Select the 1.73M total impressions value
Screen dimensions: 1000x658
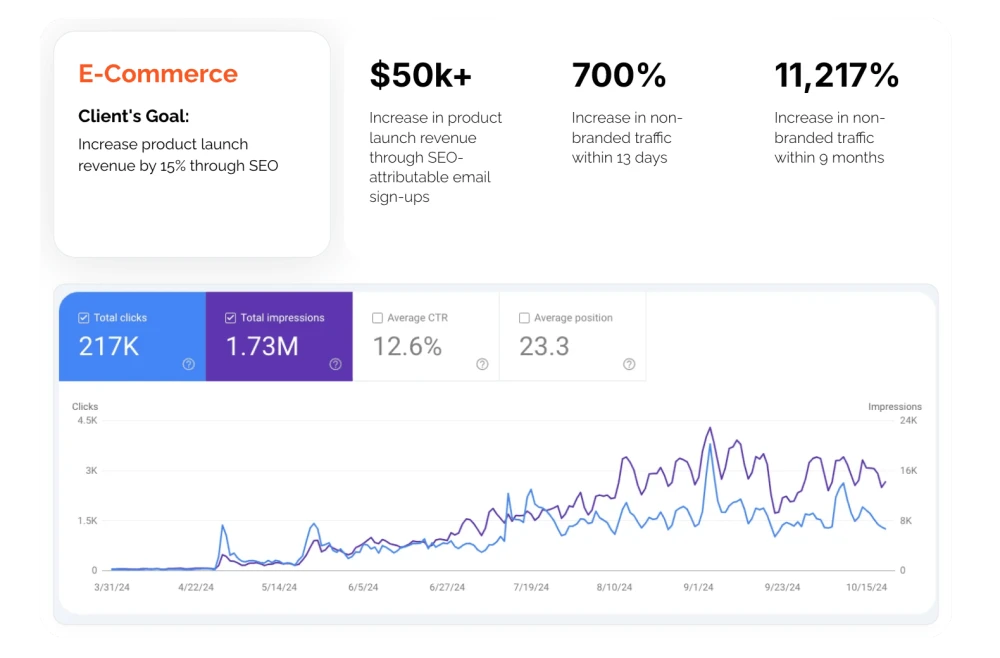tap(262, 346)
